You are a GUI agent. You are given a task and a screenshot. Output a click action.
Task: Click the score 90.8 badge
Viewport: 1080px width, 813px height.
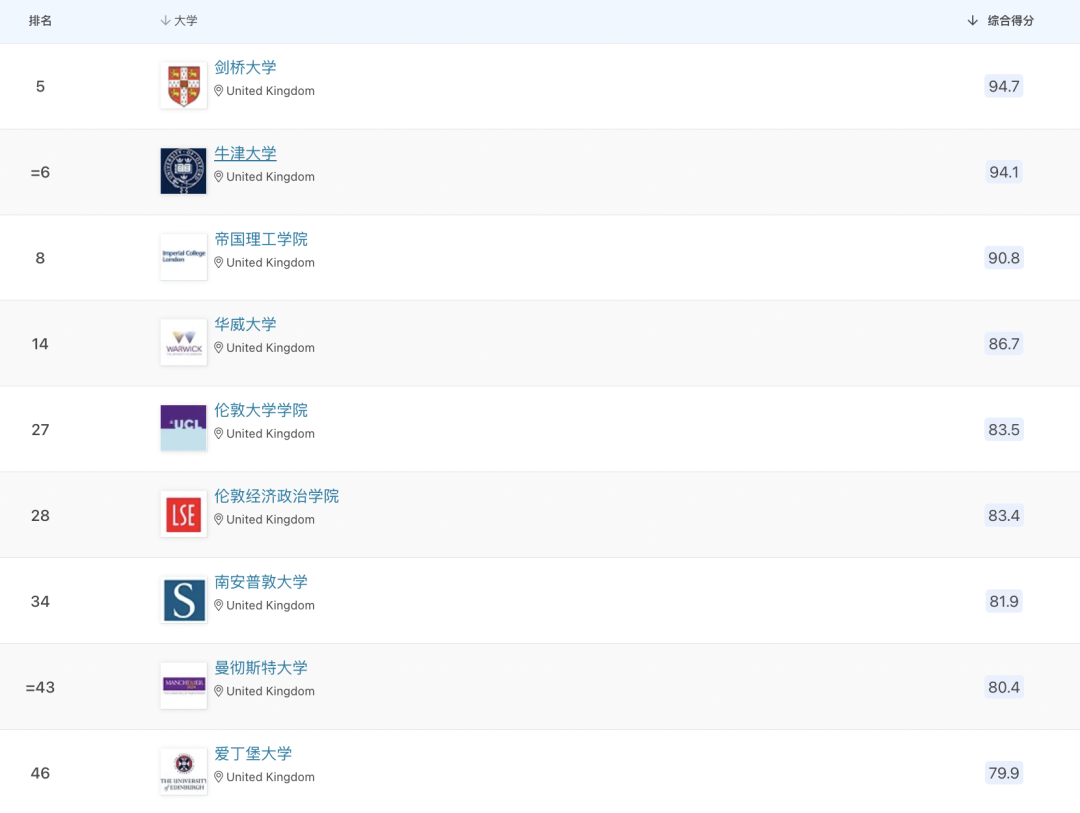[1004, 258]
